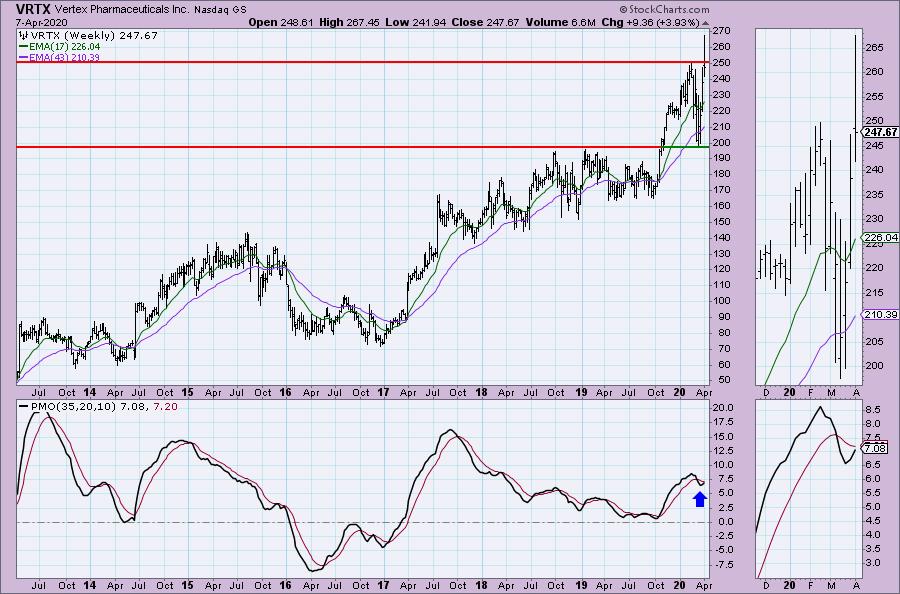Image resolution: width=900 pixels, height=594 pixels.
Task: Click the 17.5 PMO axis label
Action: (x=722, y=422)
